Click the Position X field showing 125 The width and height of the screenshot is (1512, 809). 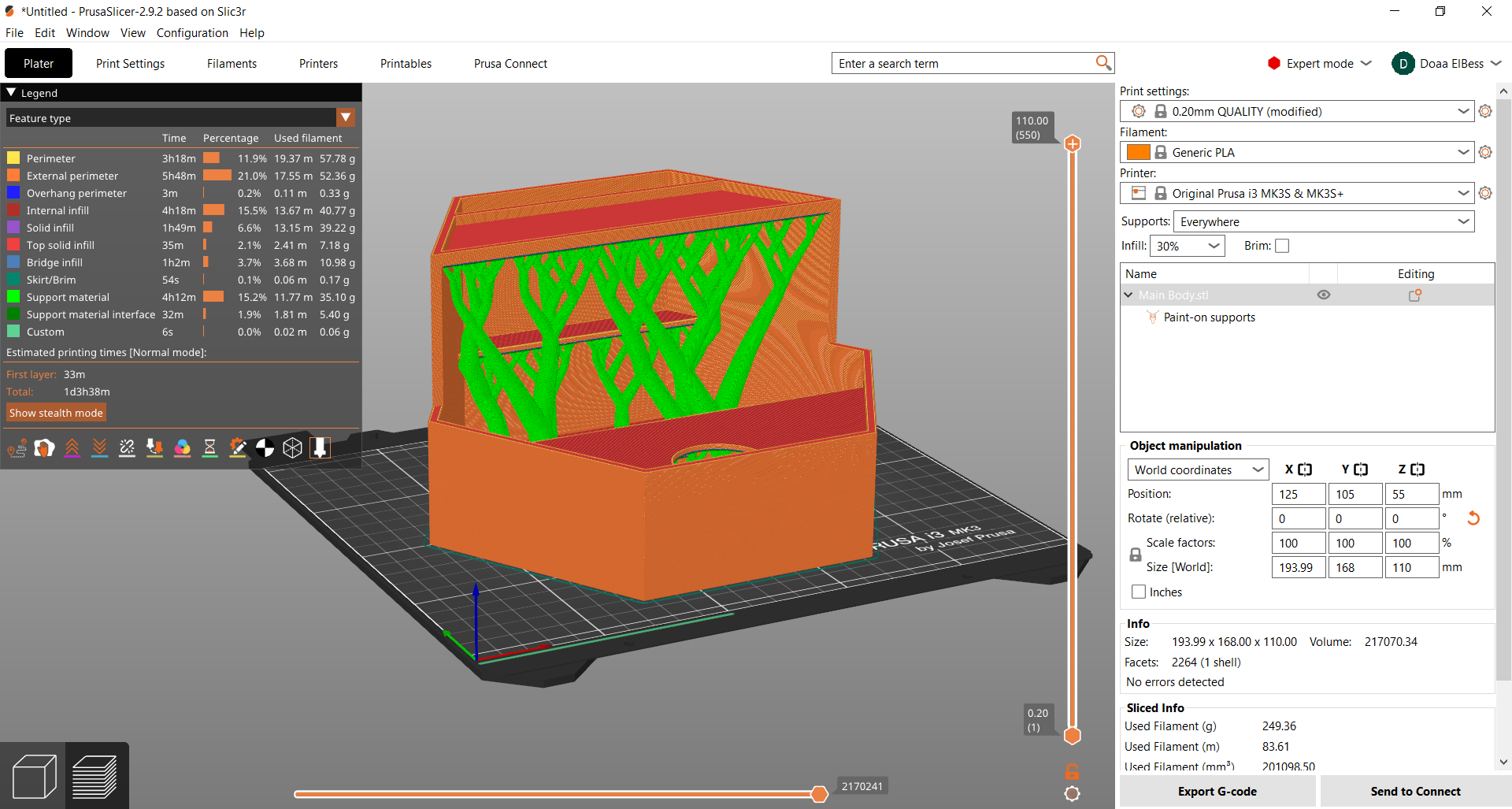[1299, 494]
